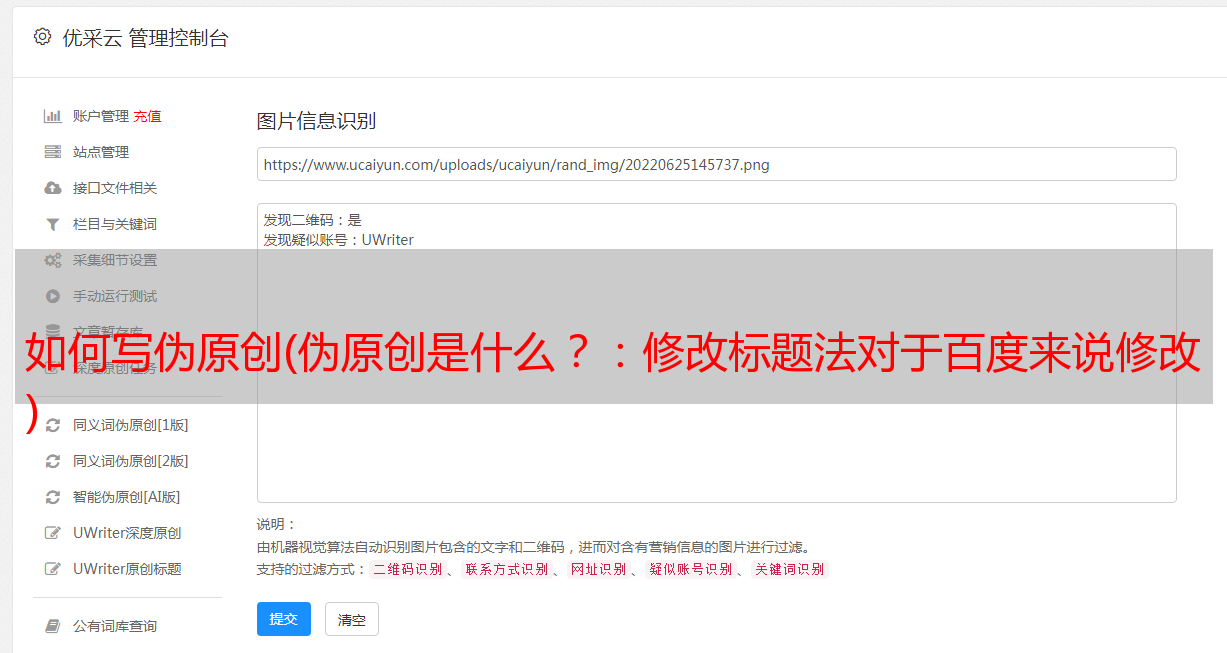Click the 疑似账号识别 tag

[x=691, y=569]
